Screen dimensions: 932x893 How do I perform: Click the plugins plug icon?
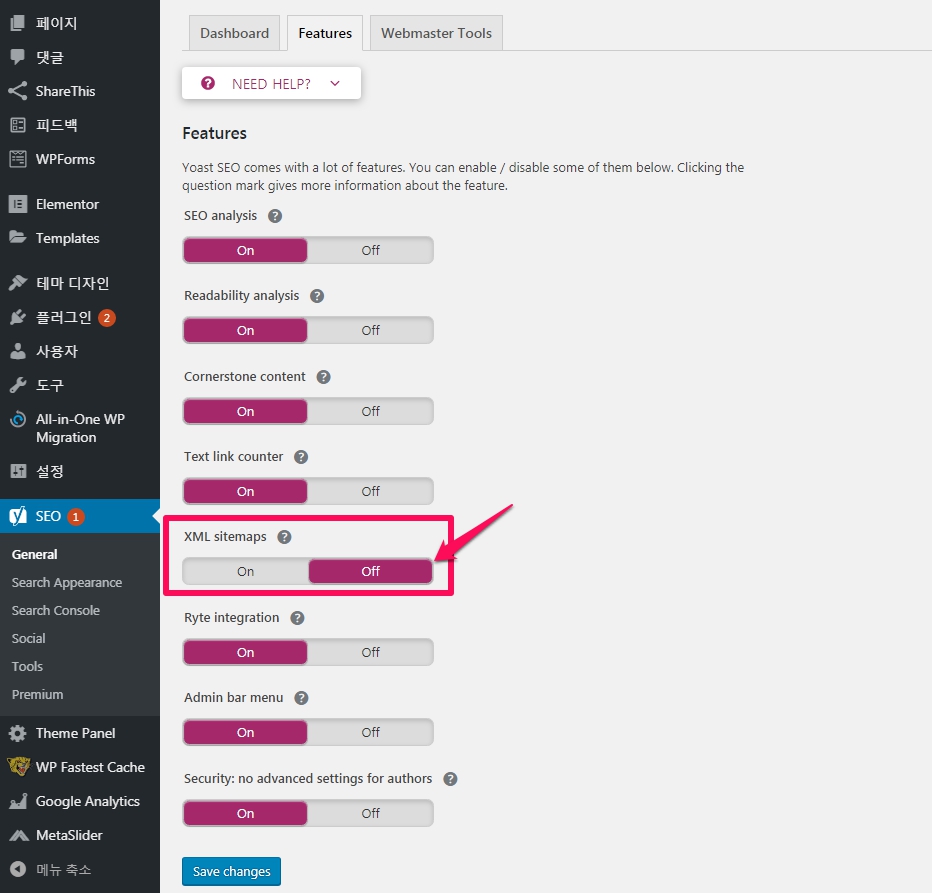pyautogui.click(x=18, y=317)
